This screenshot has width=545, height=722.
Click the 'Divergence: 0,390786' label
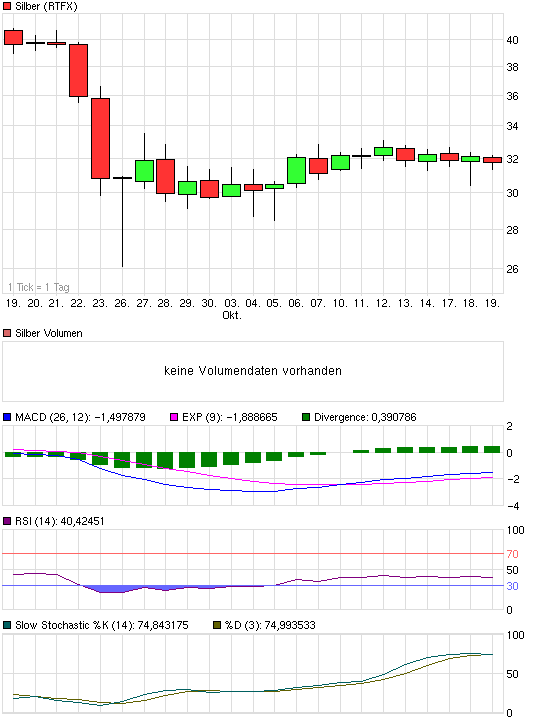[365, 417]
